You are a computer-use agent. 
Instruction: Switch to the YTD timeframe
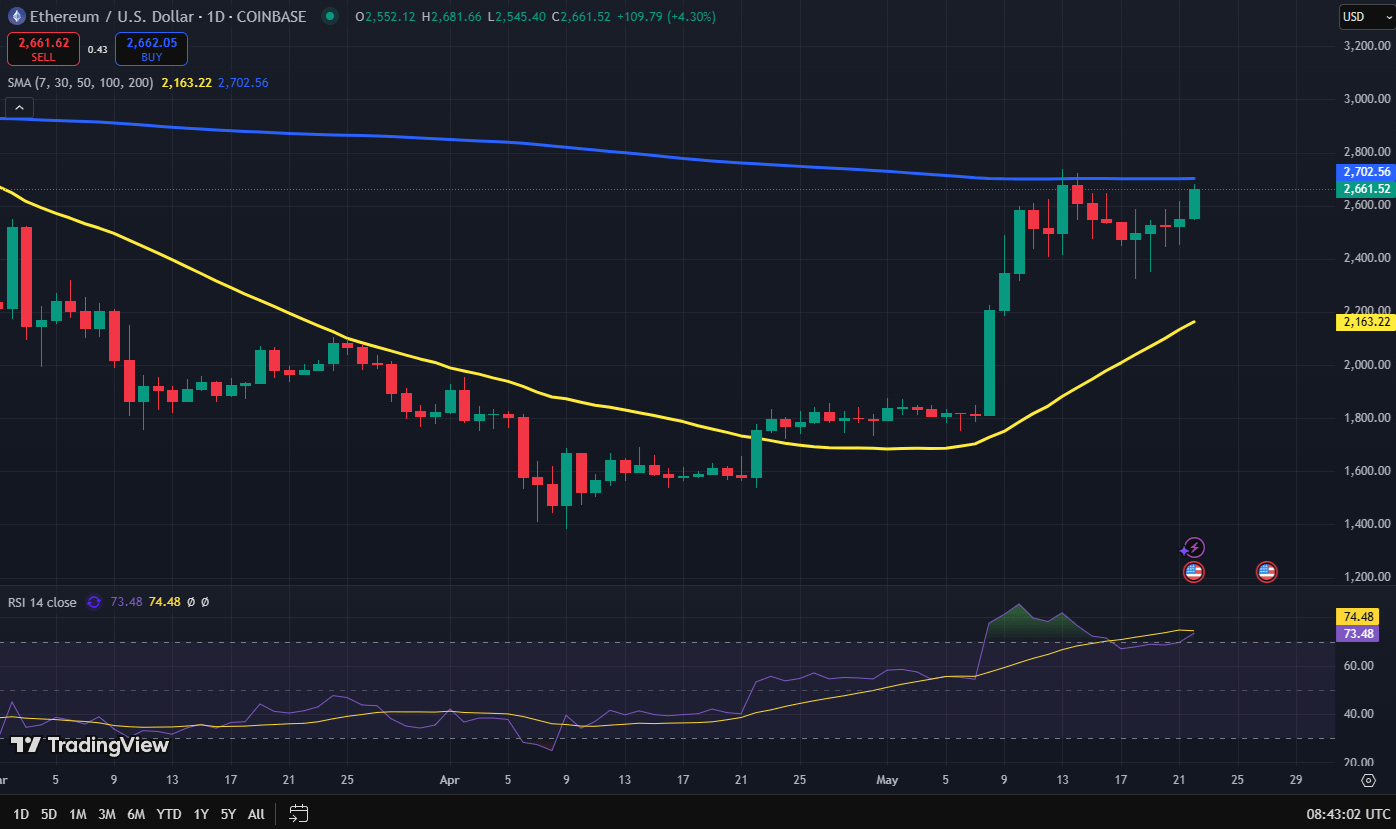point(168,814)
